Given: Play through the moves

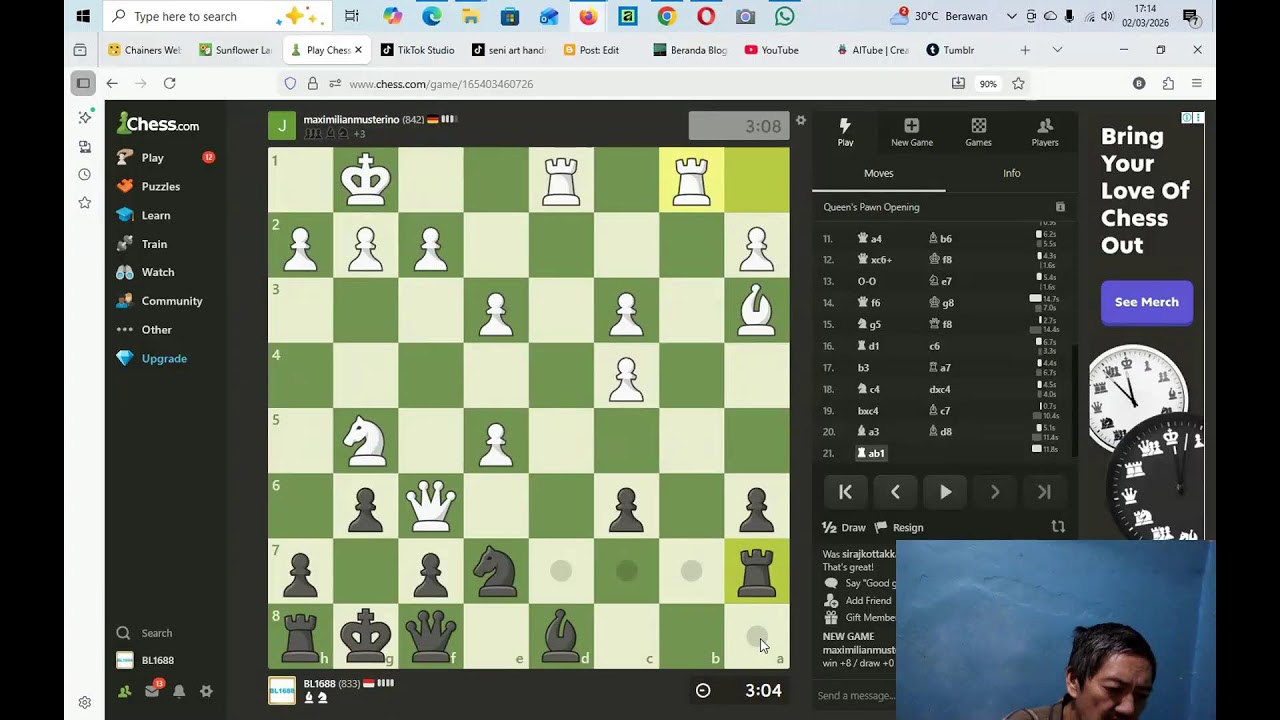Looking at the screenshot, I should pos(945,491).
